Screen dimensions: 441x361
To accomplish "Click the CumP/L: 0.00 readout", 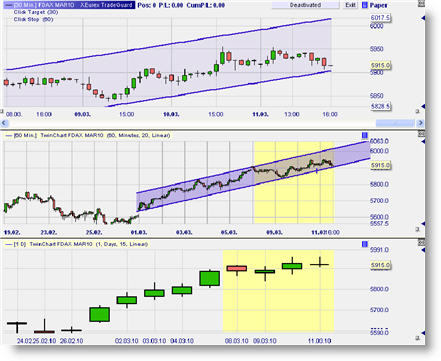I will tap(206, 5).
